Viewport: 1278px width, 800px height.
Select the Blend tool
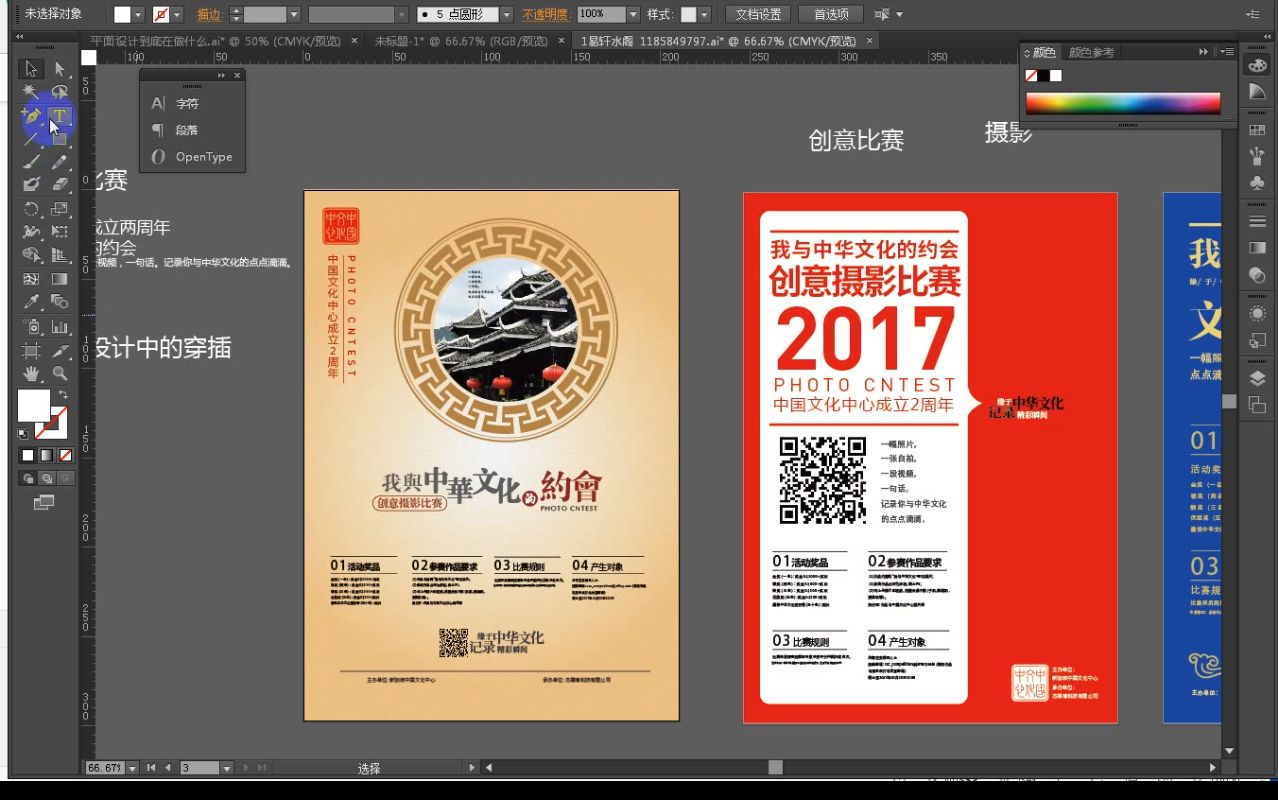click(59, 302)
